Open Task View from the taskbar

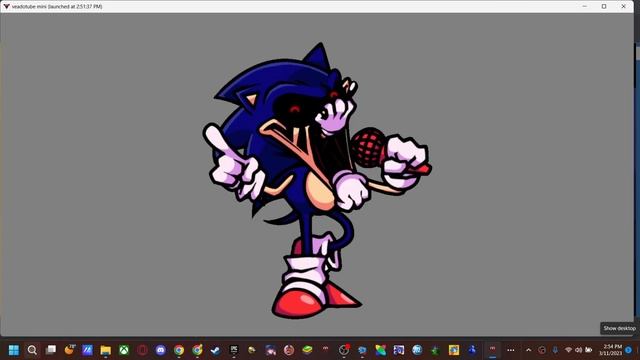click(x=51, y=350)
